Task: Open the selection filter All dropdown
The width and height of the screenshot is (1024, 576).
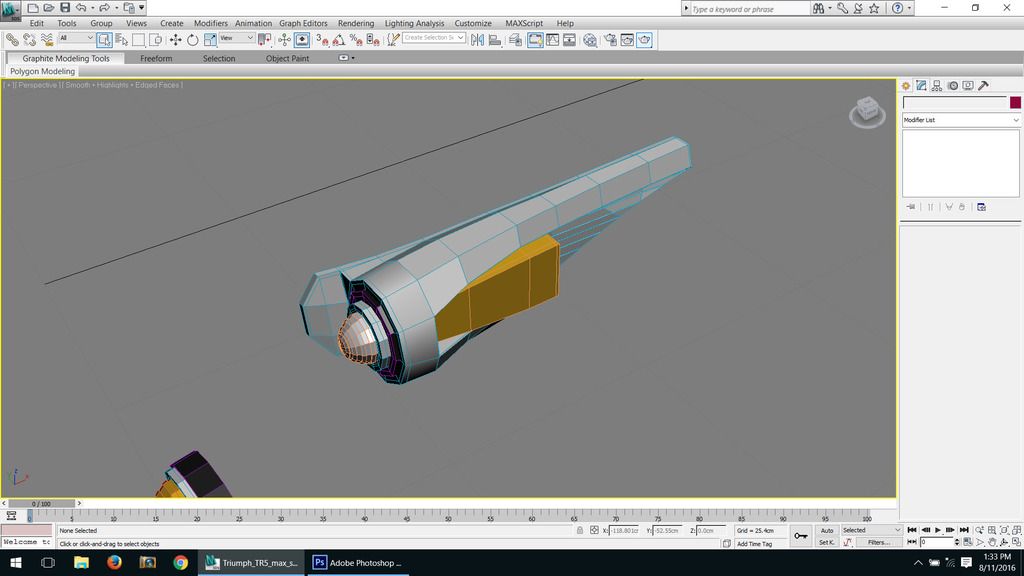Action: coord(76,38)
